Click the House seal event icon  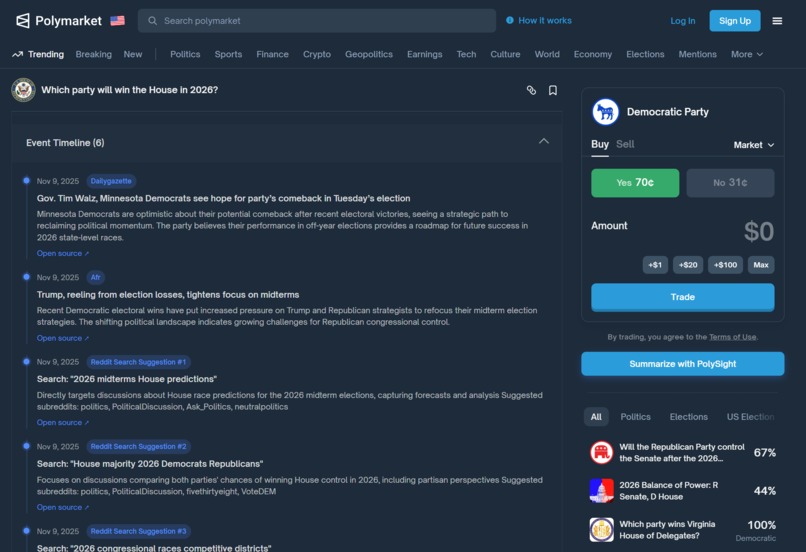pos(23,90)
